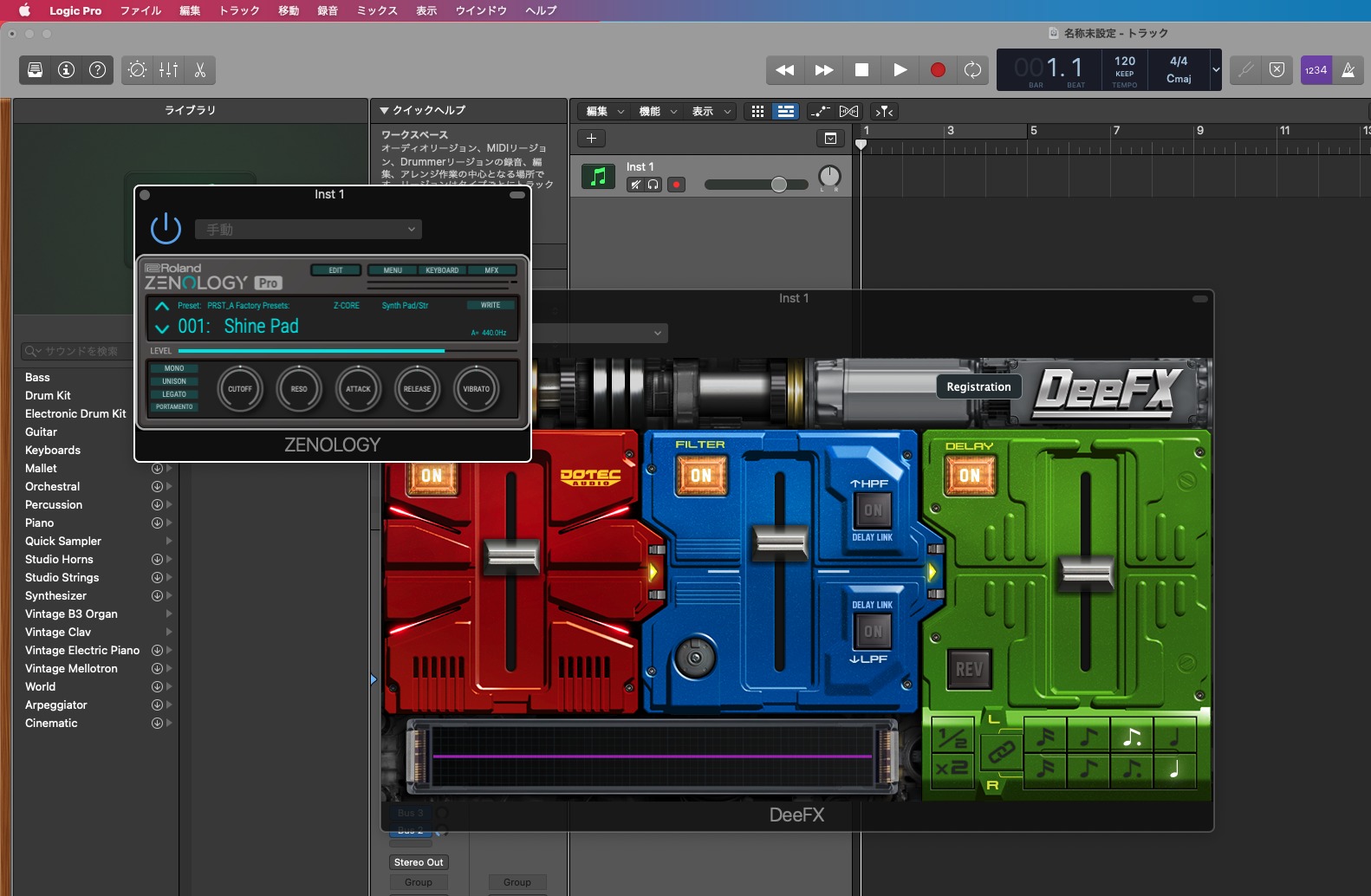Toggle the DELAY ON button in DeeFX
The image size is (1371, 896).
(x=970, y=475)
